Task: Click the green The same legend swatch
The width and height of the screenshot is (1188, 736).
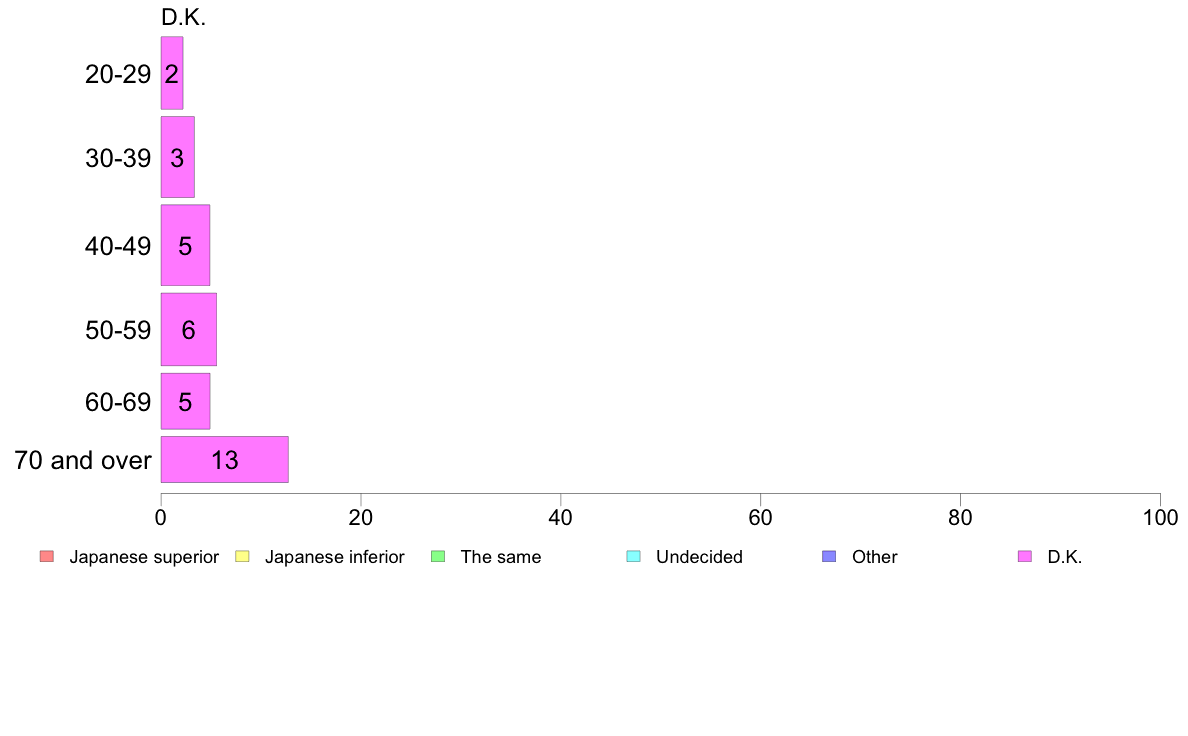Action: pyautogui.click(x=438, y=556)
